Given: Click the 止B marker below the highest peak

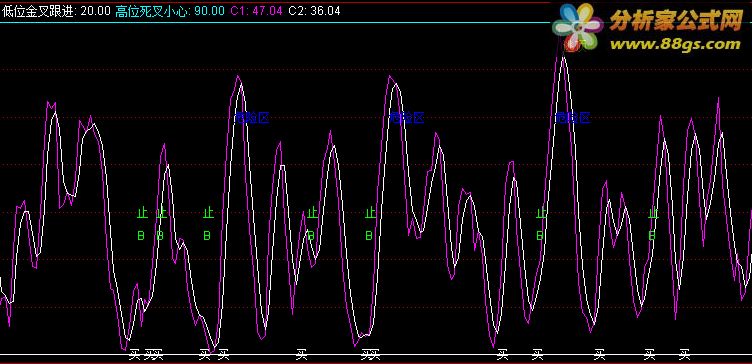Looking at the screenshot, I should click(541, 224).
